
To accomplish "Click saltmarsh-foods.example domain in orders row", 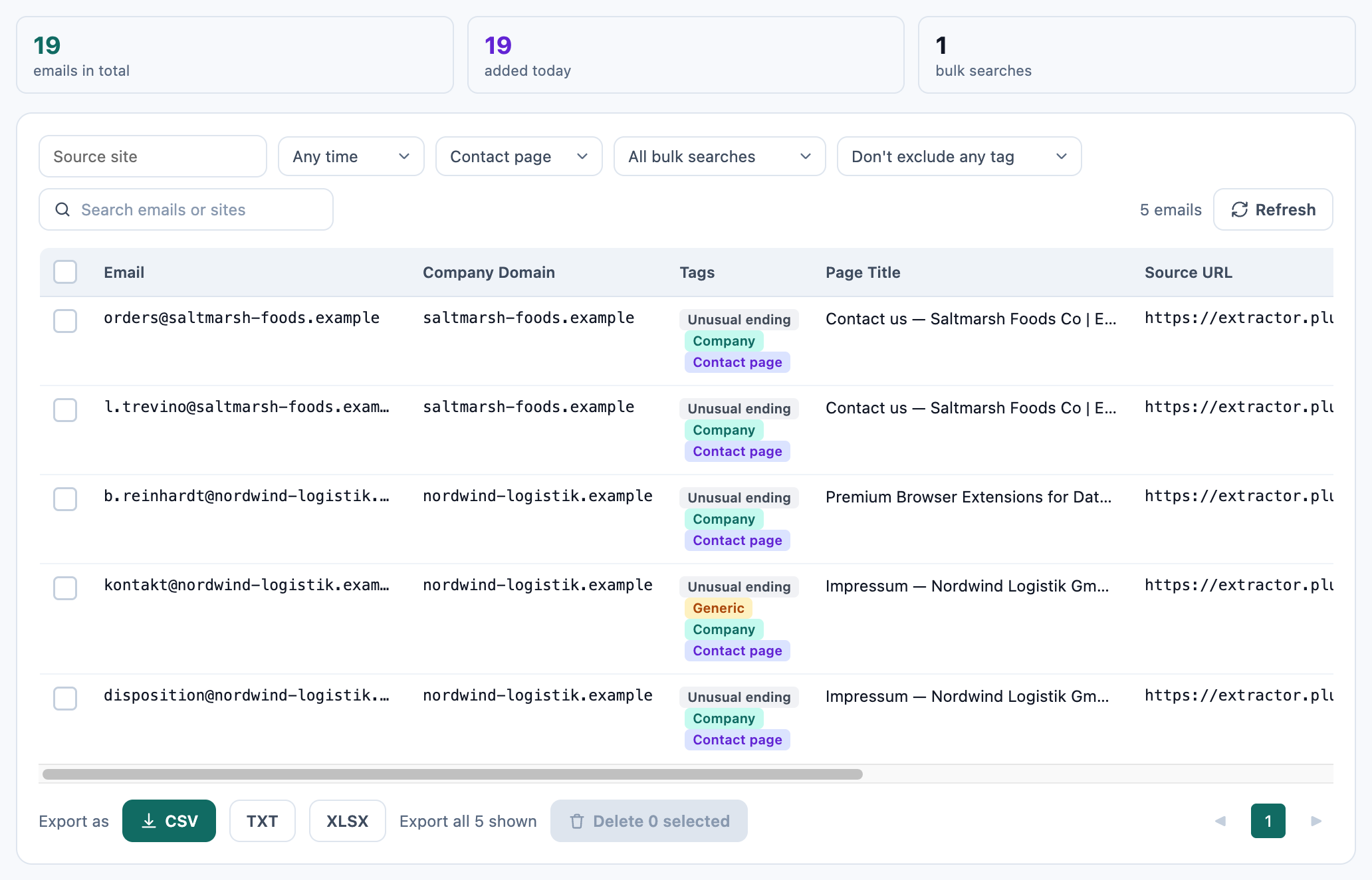I will point(528,318).
